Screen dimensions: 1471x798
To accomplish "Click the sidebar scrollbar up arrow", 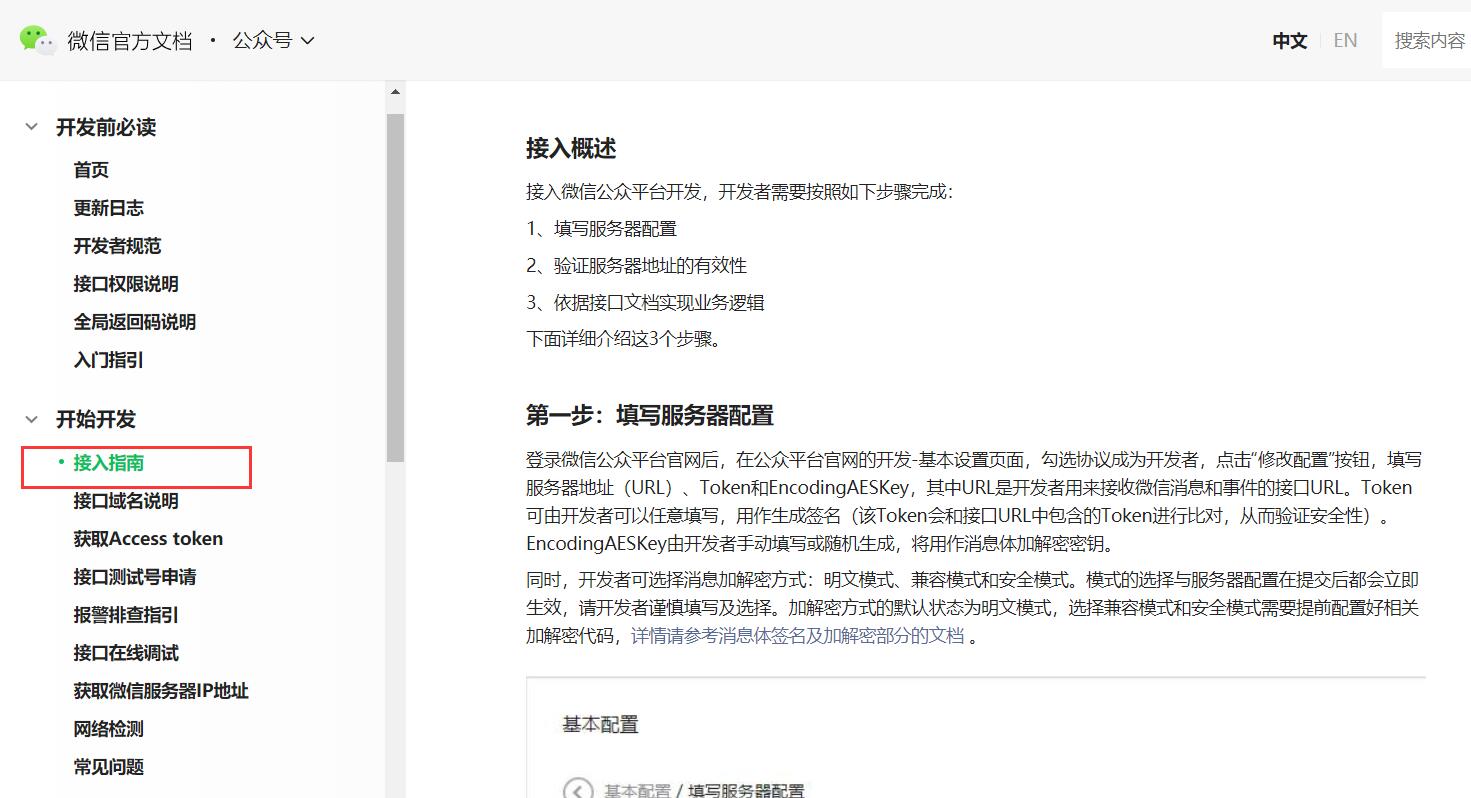I will (395, 91).
